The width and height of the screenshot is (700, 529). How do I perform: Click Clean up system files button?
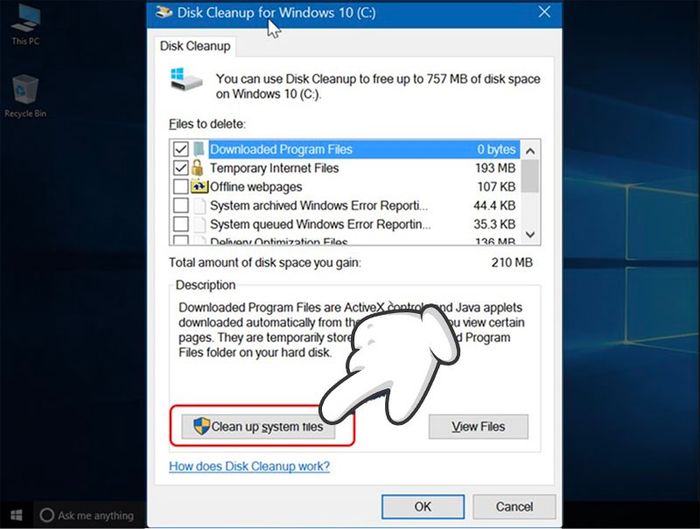pos(258,426)
